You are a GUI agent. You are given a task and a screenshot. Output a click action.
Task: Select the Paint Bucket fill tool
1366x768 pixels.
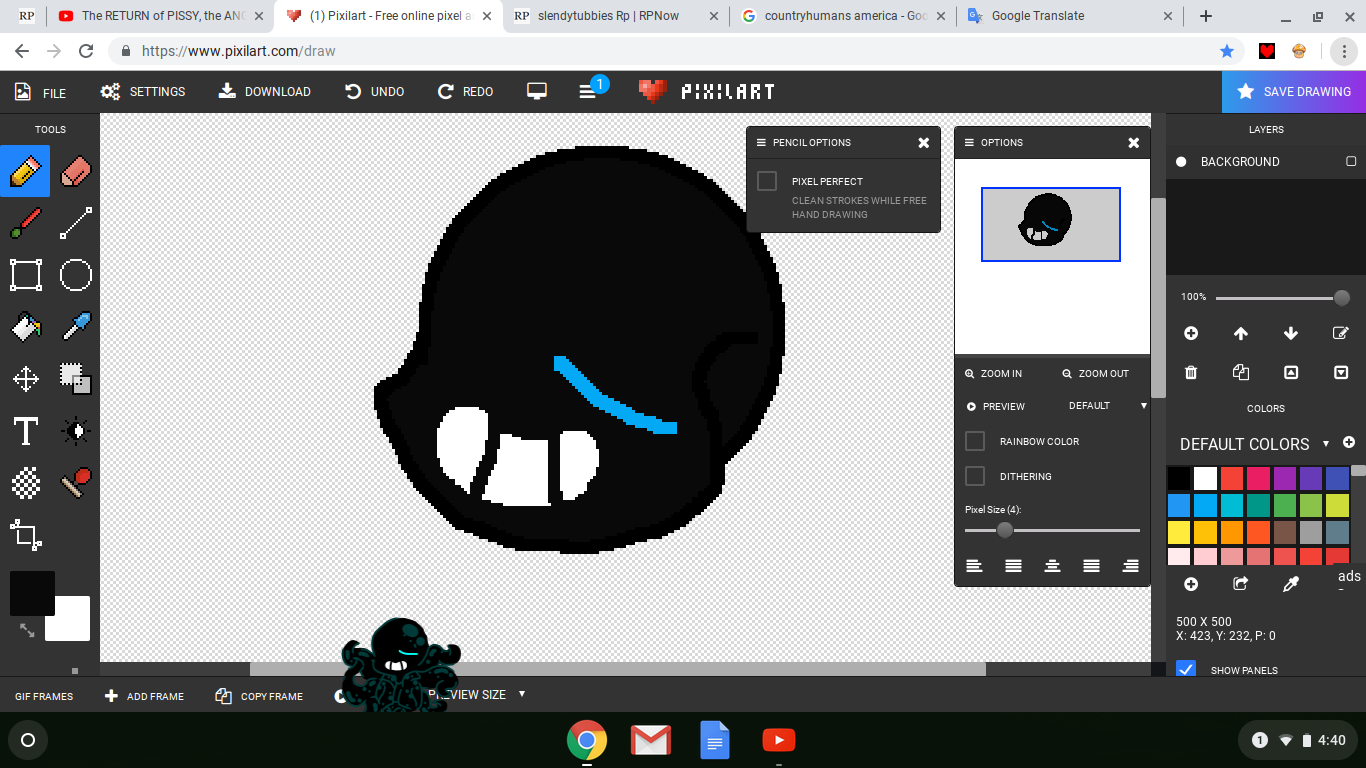pos(25,326)
